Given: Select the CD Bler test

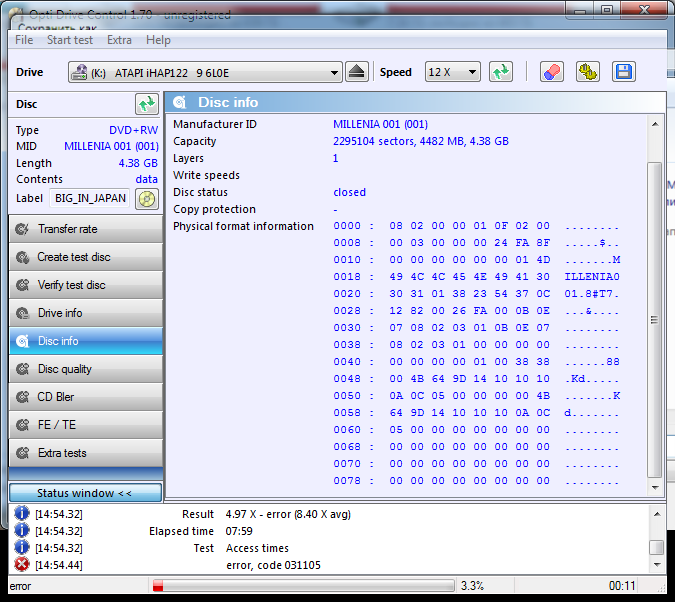Looking at the screenshot, I should 85,397.
